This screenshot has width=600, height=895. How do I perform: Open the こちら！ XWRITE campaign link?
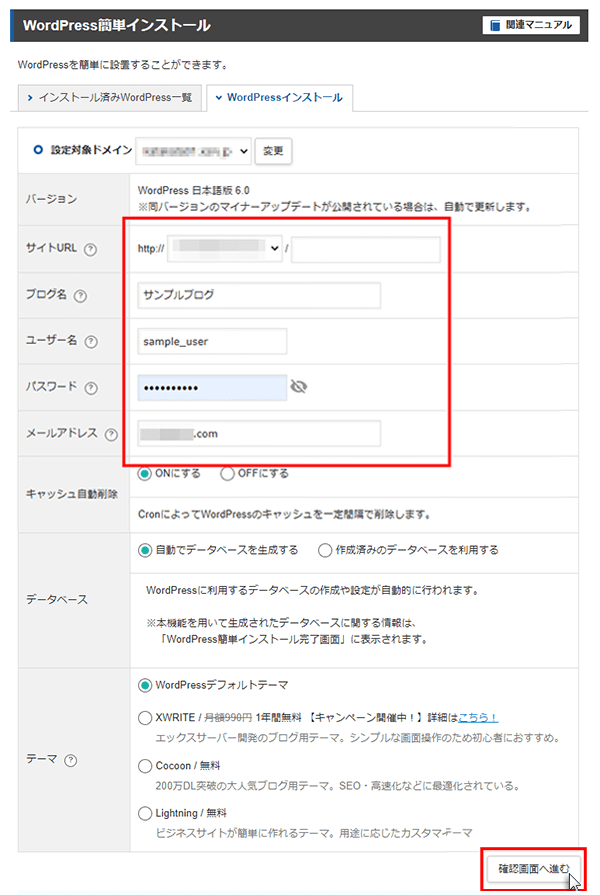pos(478,718)
